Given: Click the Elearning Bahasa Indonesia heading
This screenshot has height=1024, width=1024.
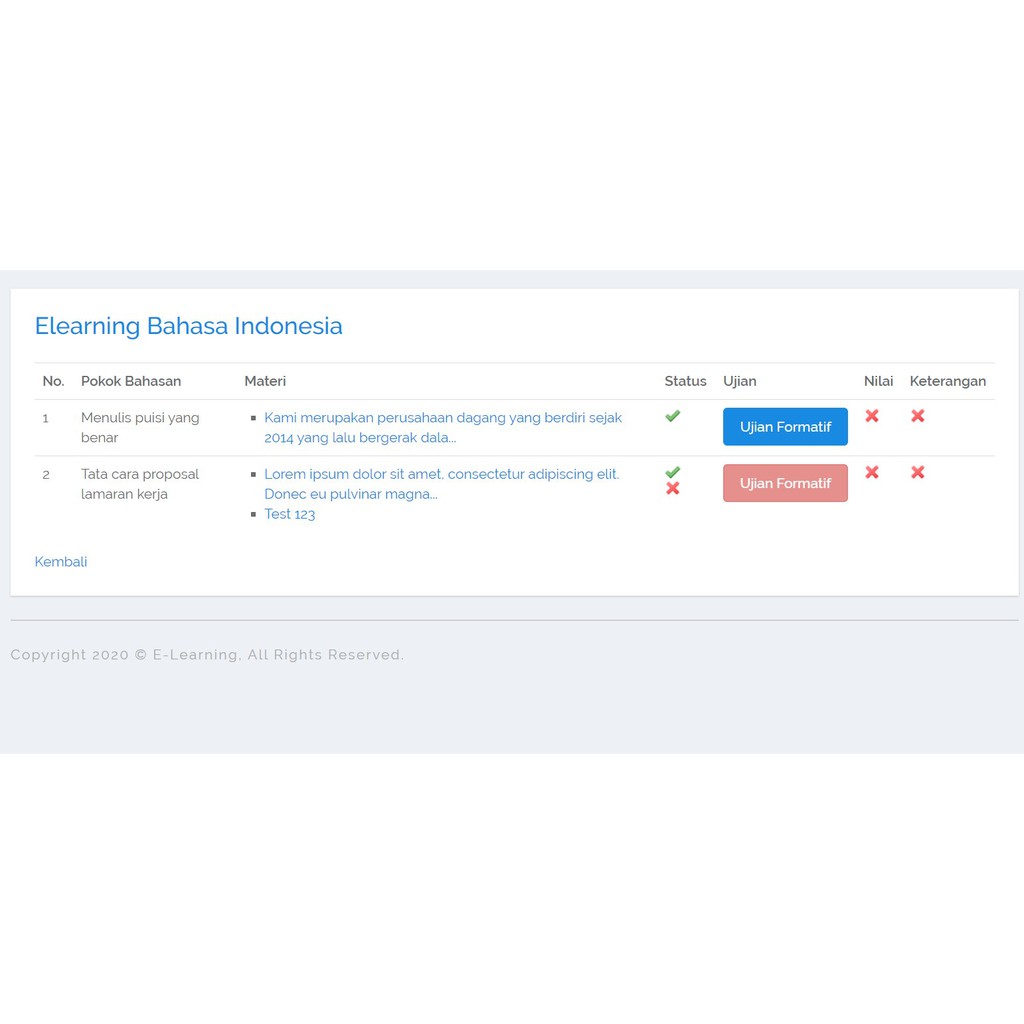Looking at the screenshot, I should click(x=188, y=326).
